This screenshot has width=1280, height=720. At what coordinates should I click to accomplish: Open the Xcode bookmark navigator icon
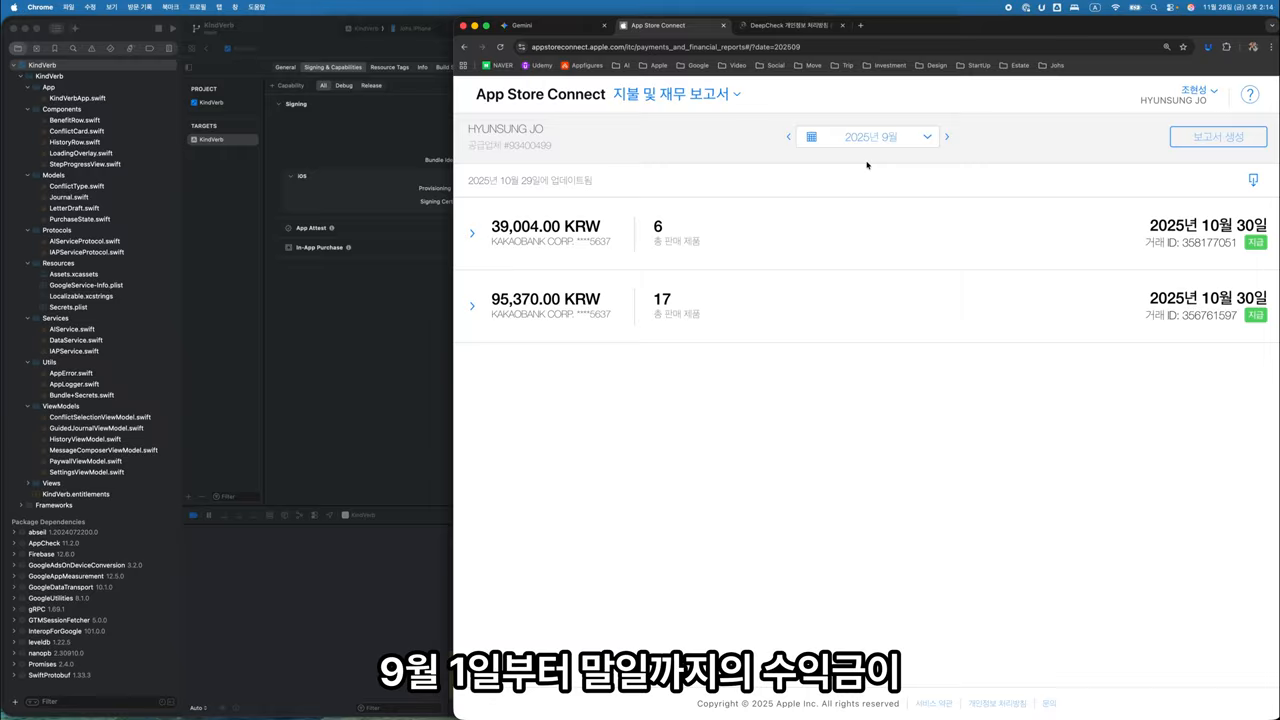pos(54,48)
